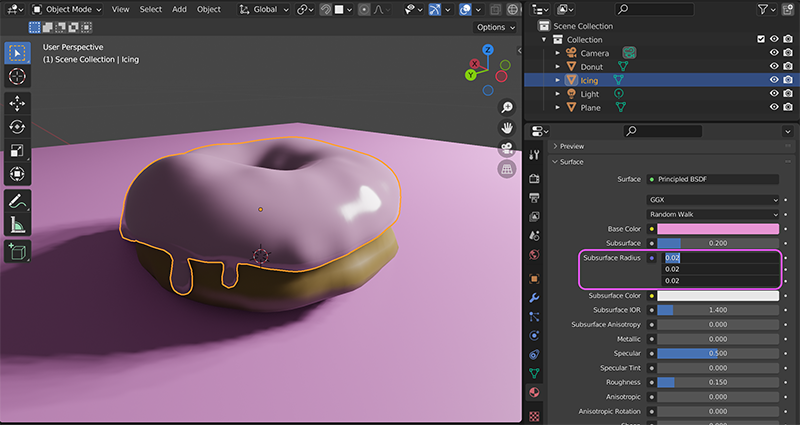Pick the Transform tool
The width and height of the screenshot is (800, 425).
tap(17, 173)
